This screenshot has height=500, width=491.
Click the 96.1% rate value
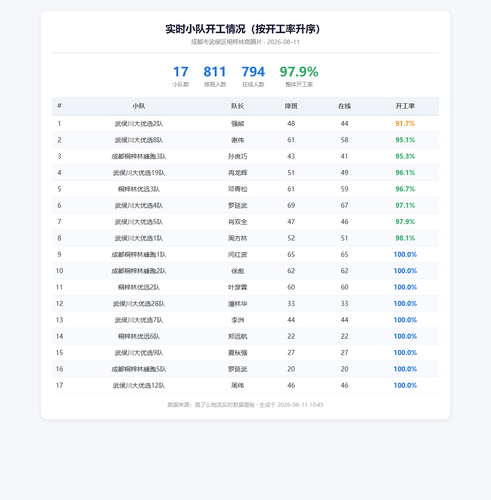tap(405, 173)
